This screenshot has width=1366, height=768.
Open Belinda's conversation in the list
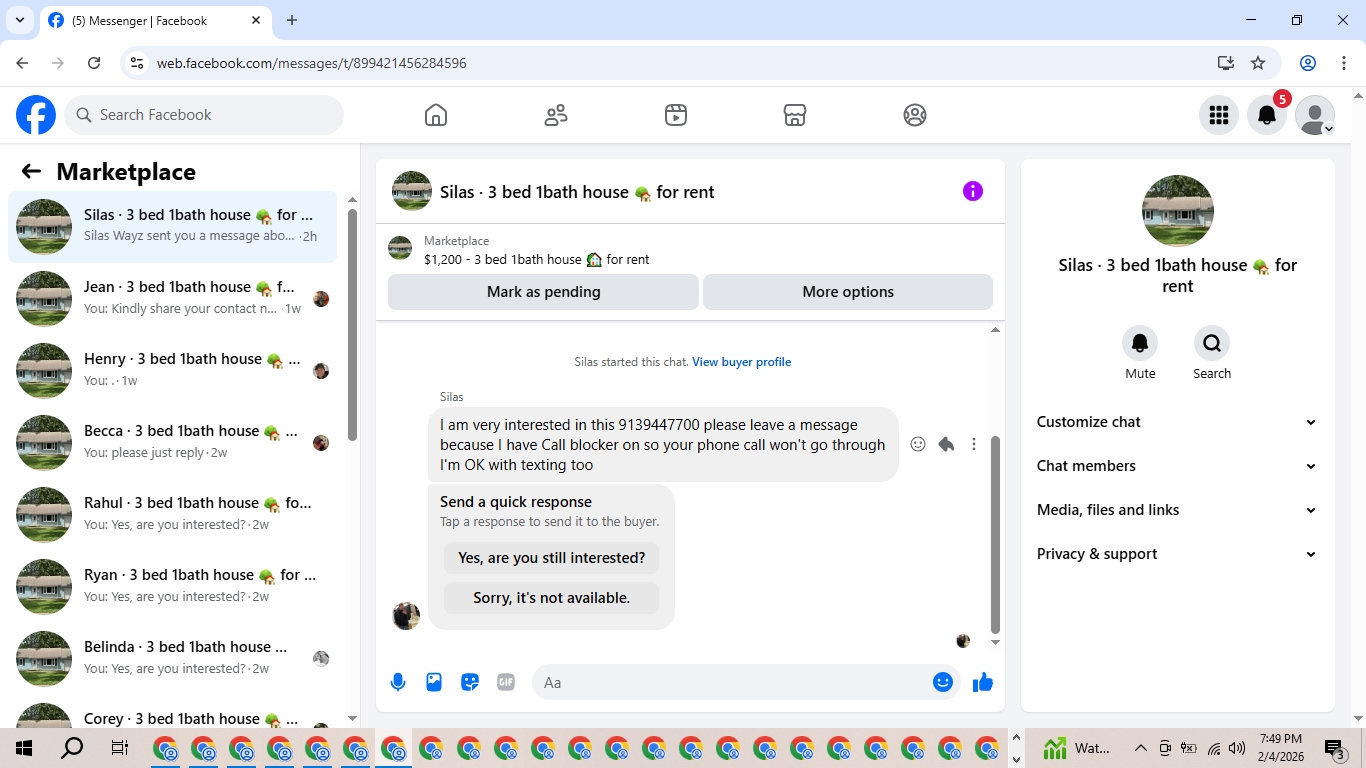(172, 659)
